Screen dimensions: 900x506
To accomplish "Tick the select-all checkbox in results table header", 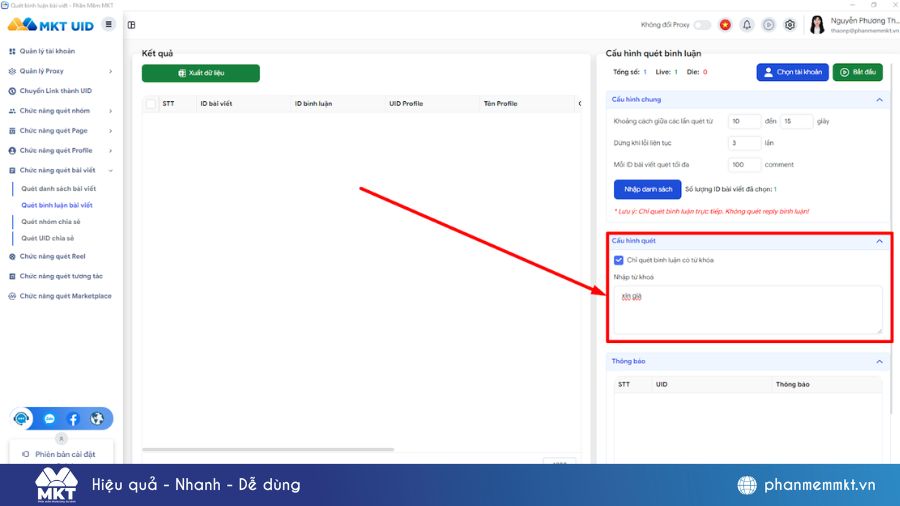I will 150,104.
